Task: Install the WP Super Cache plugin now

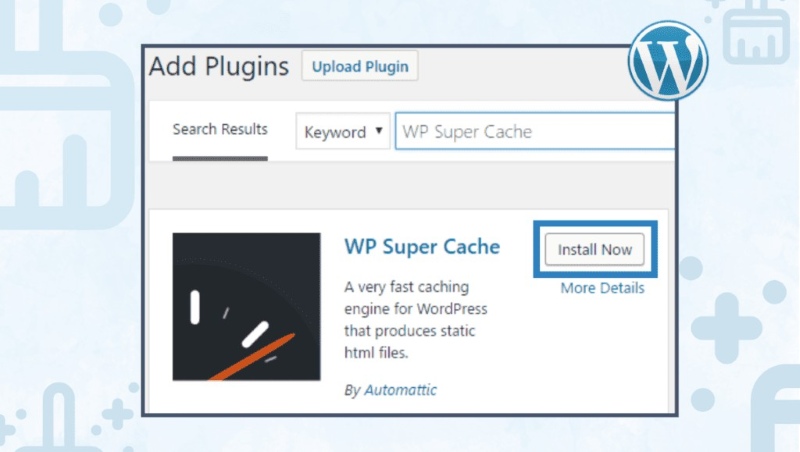Action: tap(594, 249)
